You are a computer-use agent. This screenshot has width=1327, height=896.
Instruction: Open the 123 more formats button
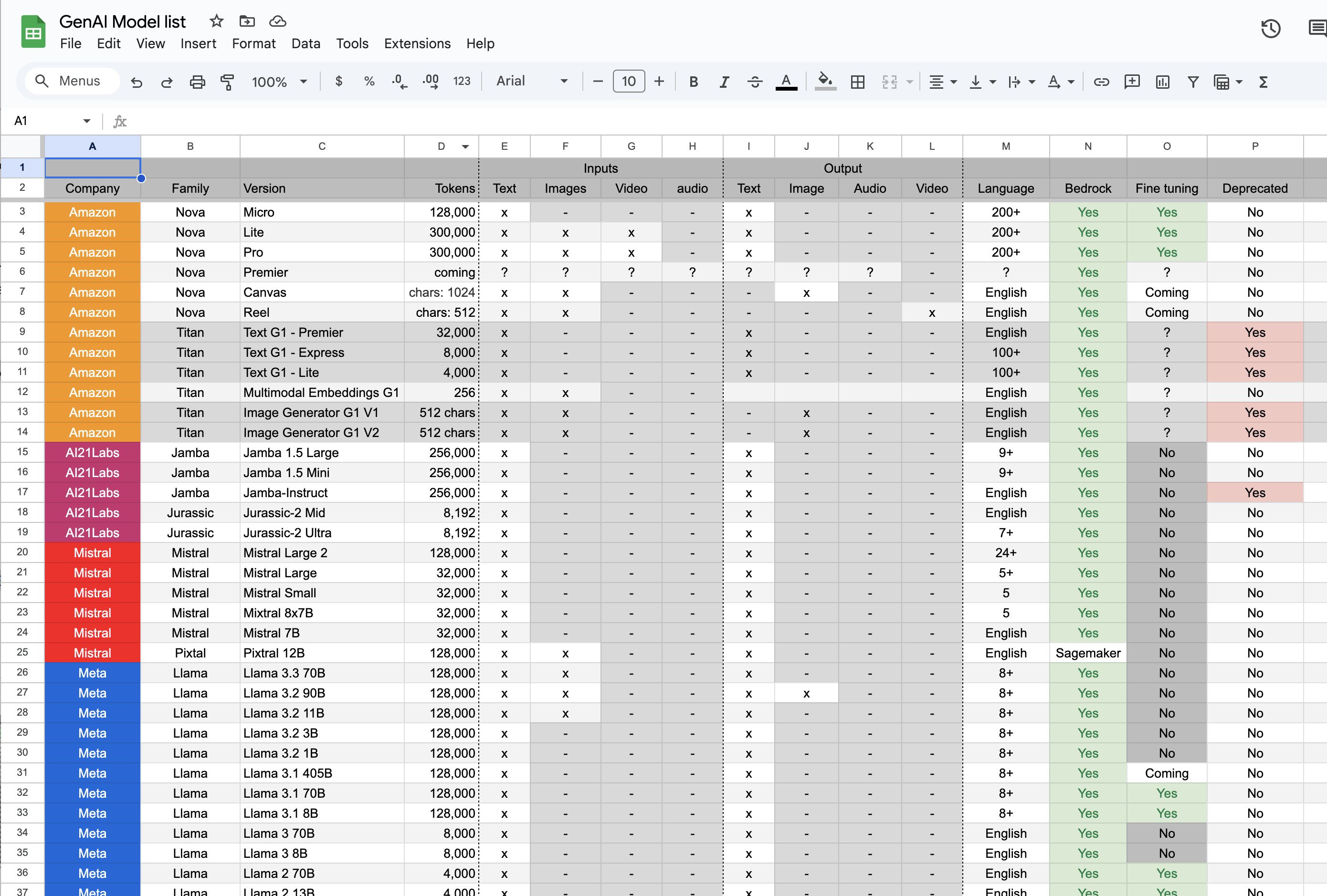(462, 82)
